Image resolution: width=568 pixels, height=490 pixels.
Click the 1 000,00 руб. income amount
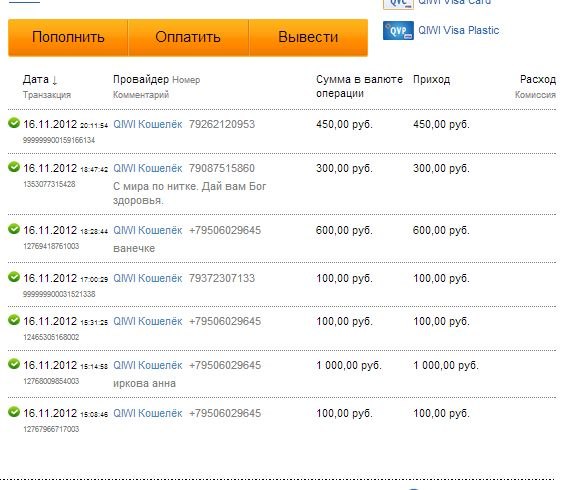click(446, 365)
